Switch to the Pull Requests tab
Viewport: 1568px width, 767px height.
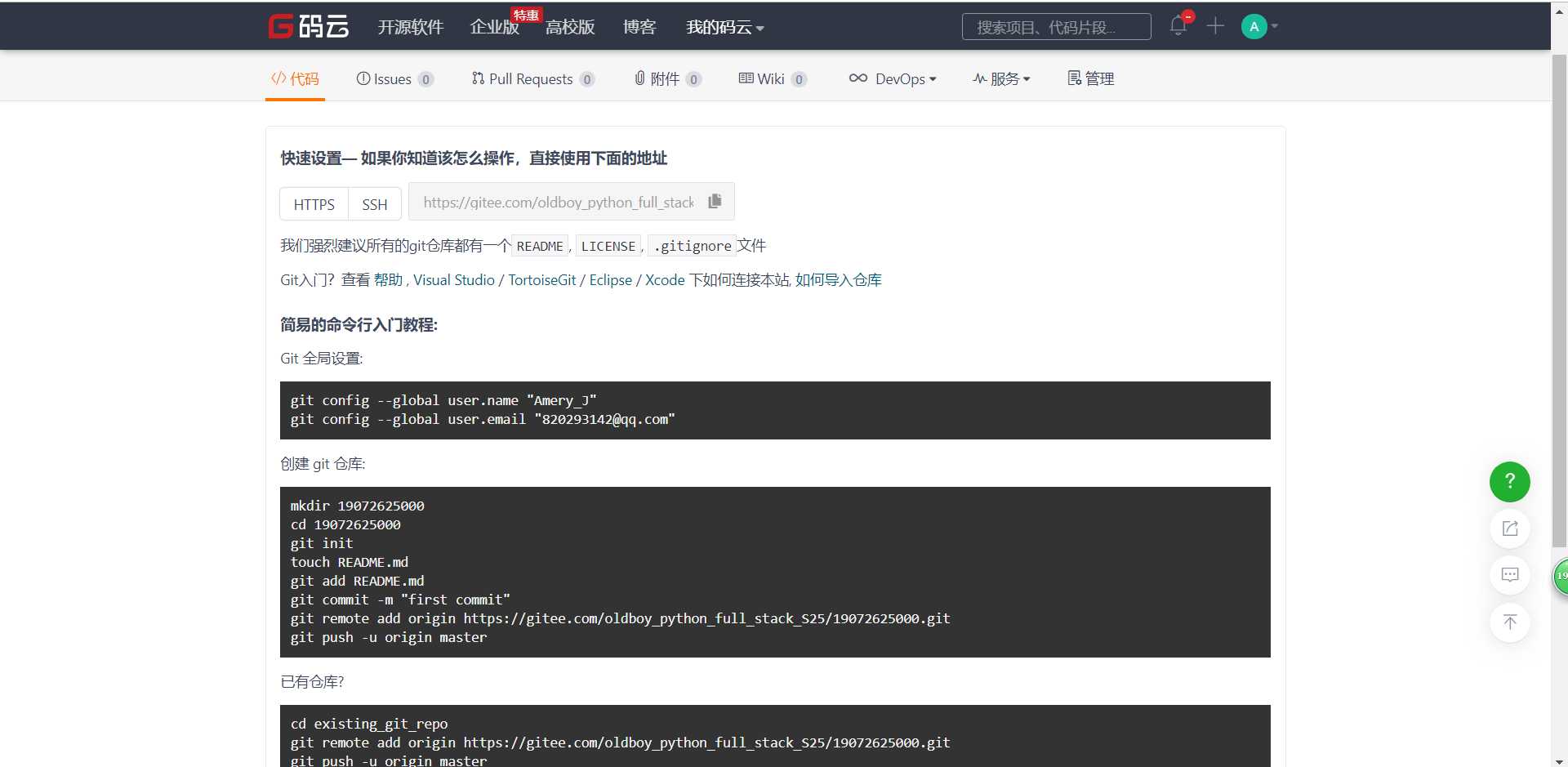pos(532,78)
